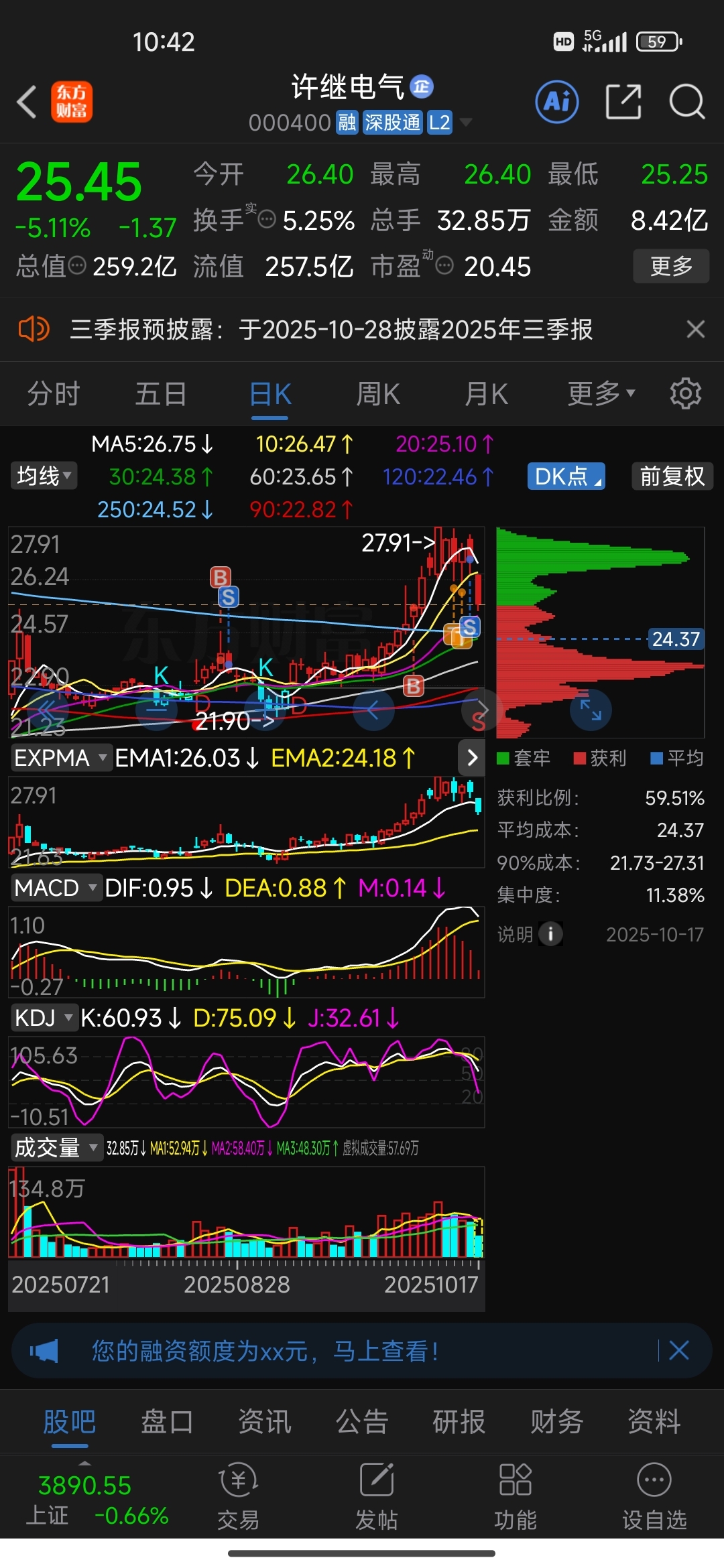The height and width of the screenshot is (1568, 724).
Task: Open the 成交量 volume dropdown
Action: (56, 1148)
